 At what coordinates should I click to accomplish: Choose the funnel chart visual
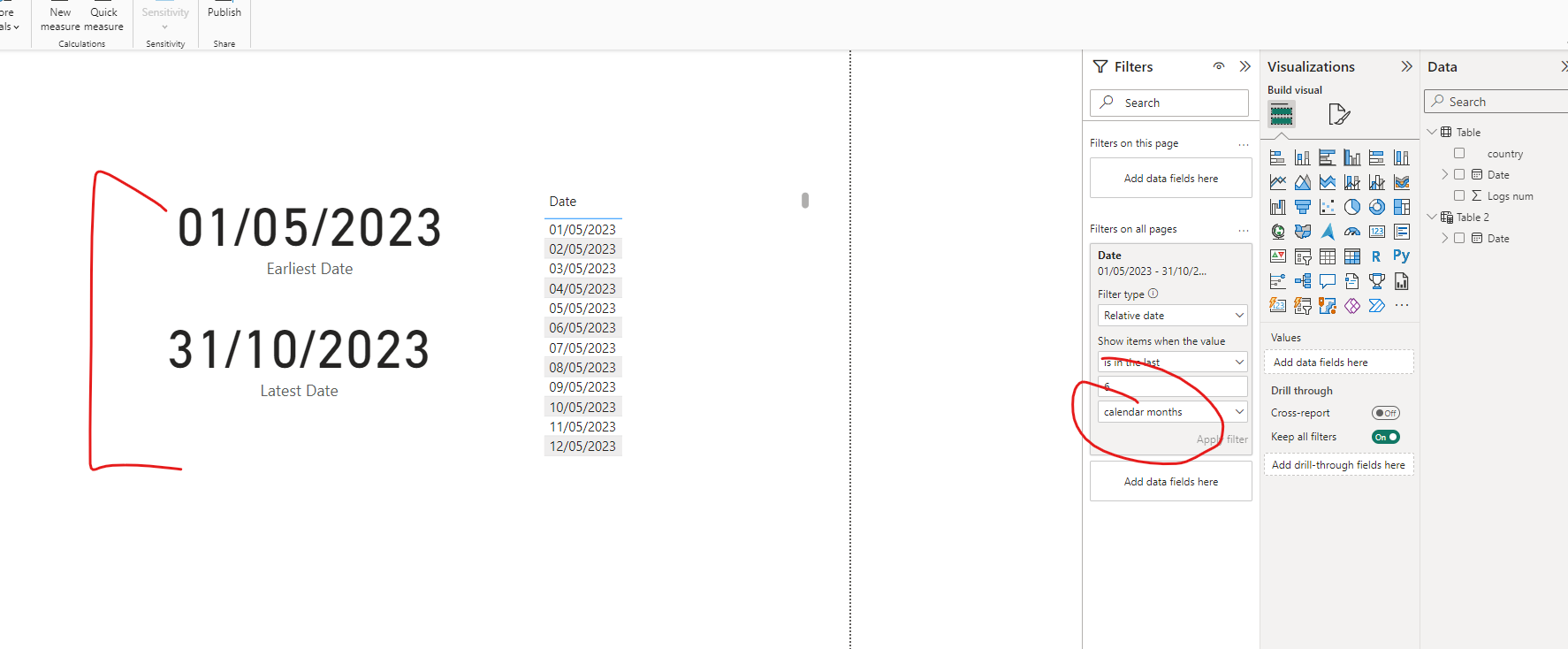pos(1302,207)
